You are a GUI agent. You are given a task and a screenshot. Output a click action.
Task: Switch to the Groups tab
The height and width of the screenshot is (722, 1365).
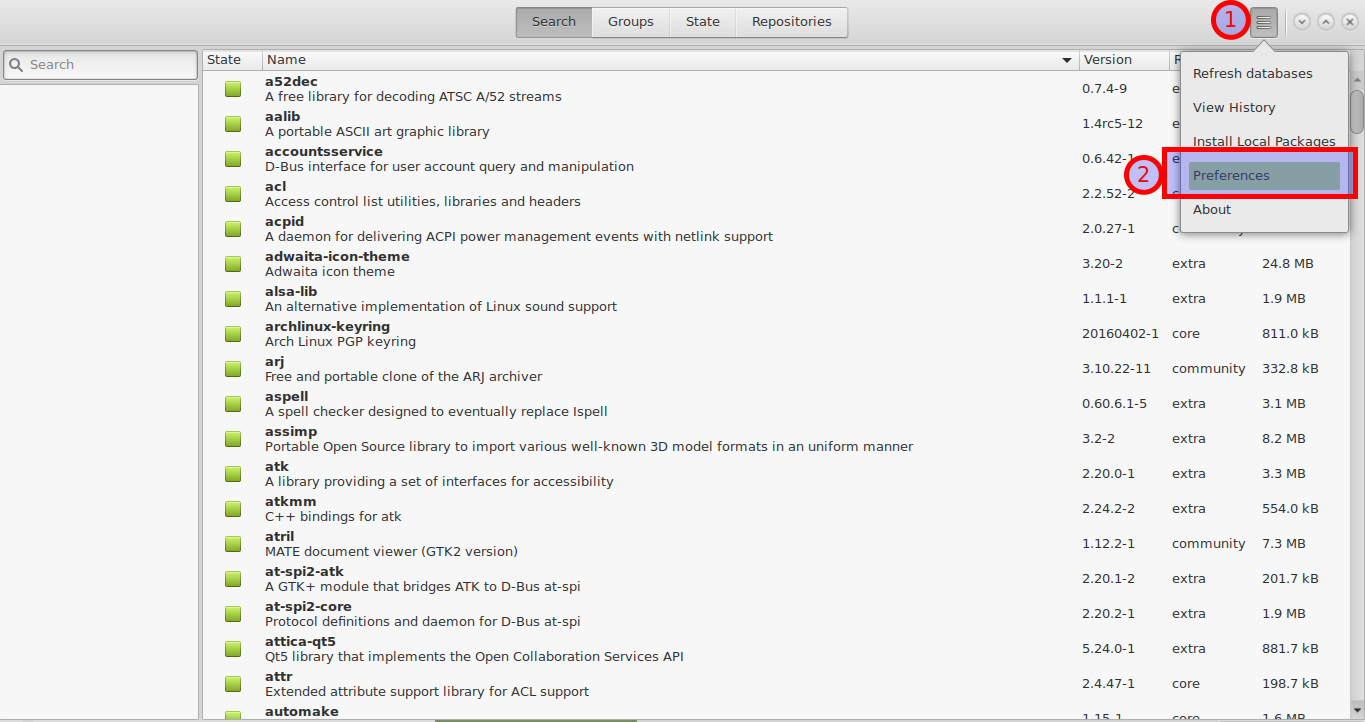click(x=630, y=22)
